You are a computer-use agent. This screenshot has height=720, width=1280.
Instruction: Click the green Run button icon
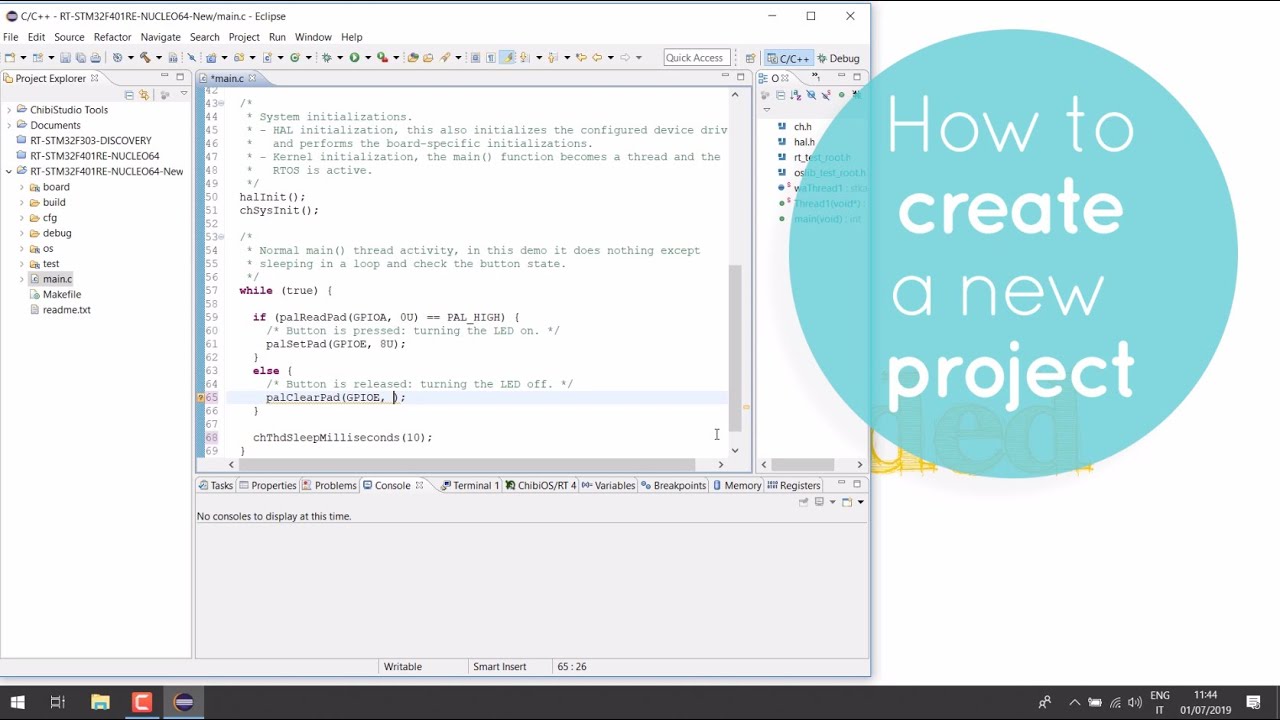[x=354, y=58]
